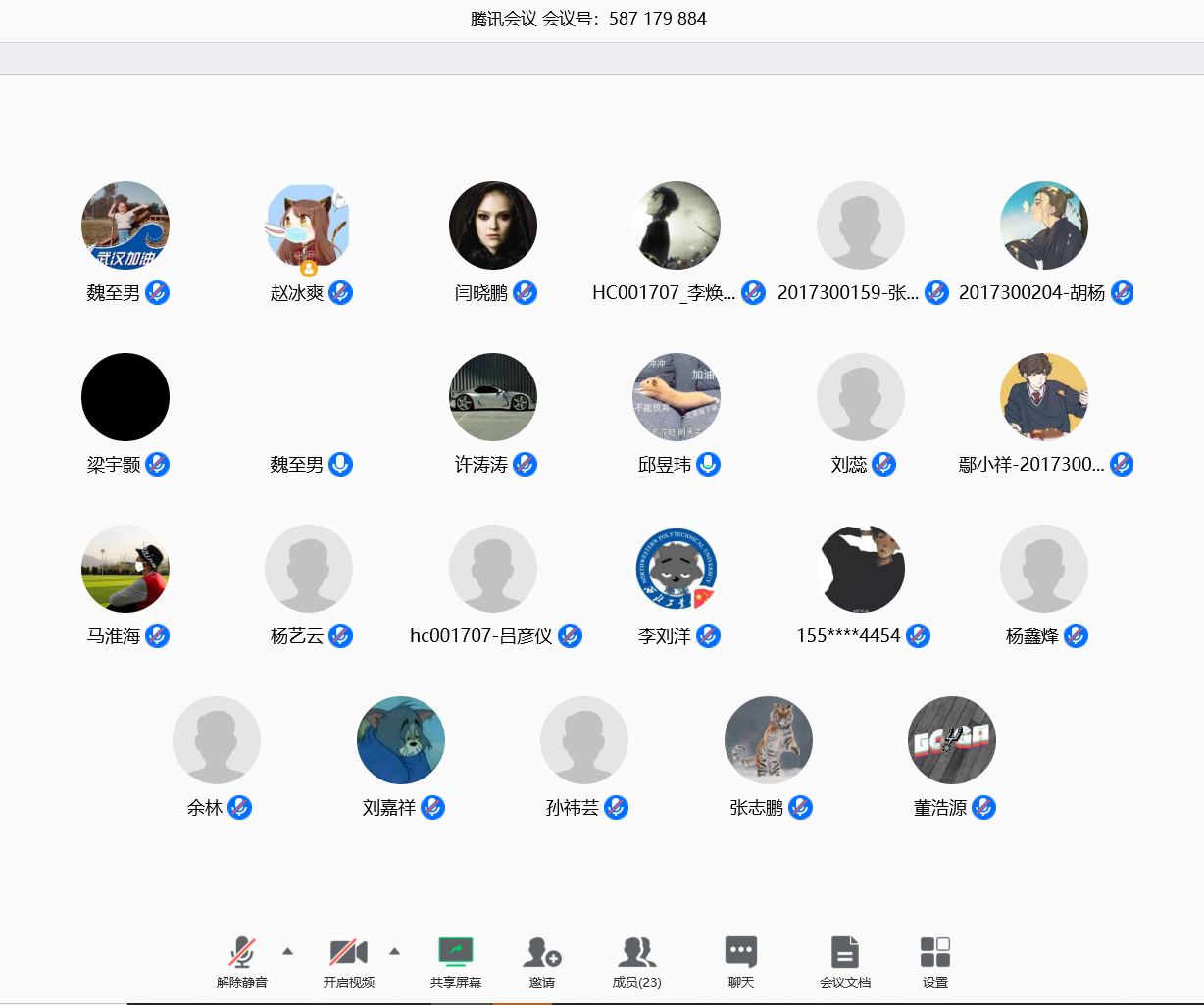The image size is (1204, 1005).
Task: Click the name label 李刘洋
Action: point(665,636)
